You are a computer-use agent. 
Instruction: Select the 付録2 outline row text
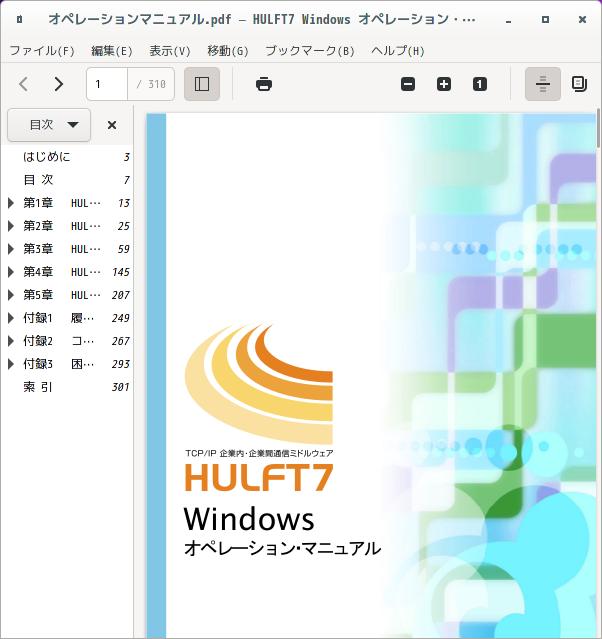58,341
